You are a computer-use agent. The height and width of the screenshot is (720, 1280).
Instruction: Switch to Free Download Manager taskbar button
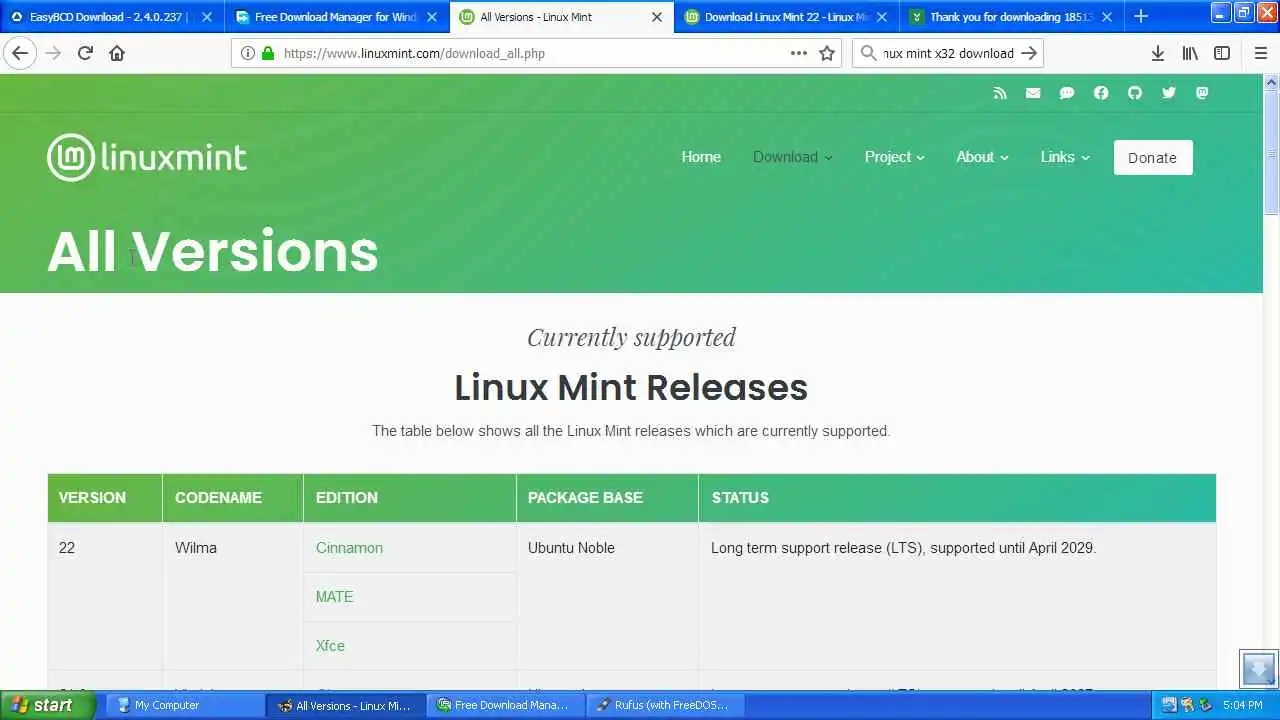coord(505,705)
